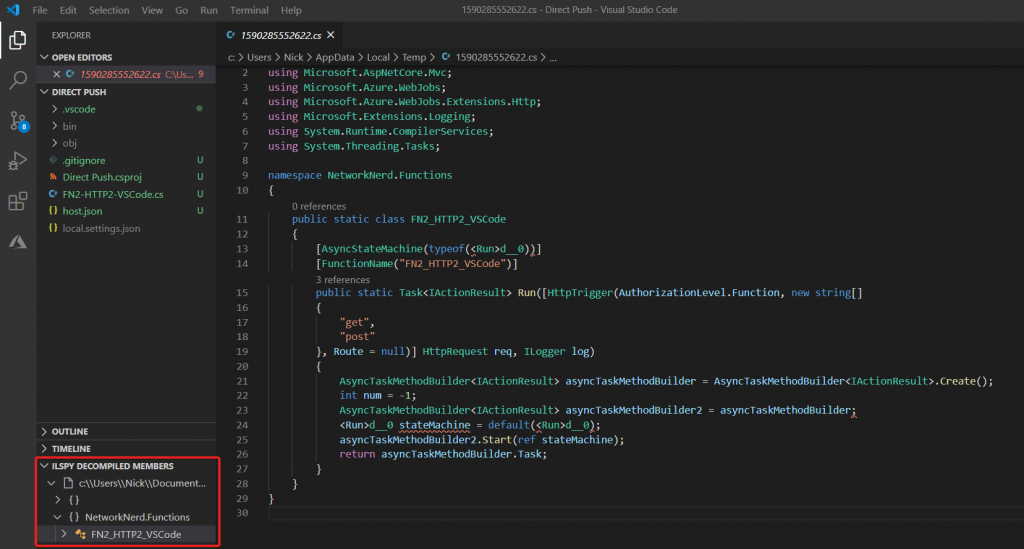Open the Help menu
The image size is (1024, 549).
tap(291, 10)
